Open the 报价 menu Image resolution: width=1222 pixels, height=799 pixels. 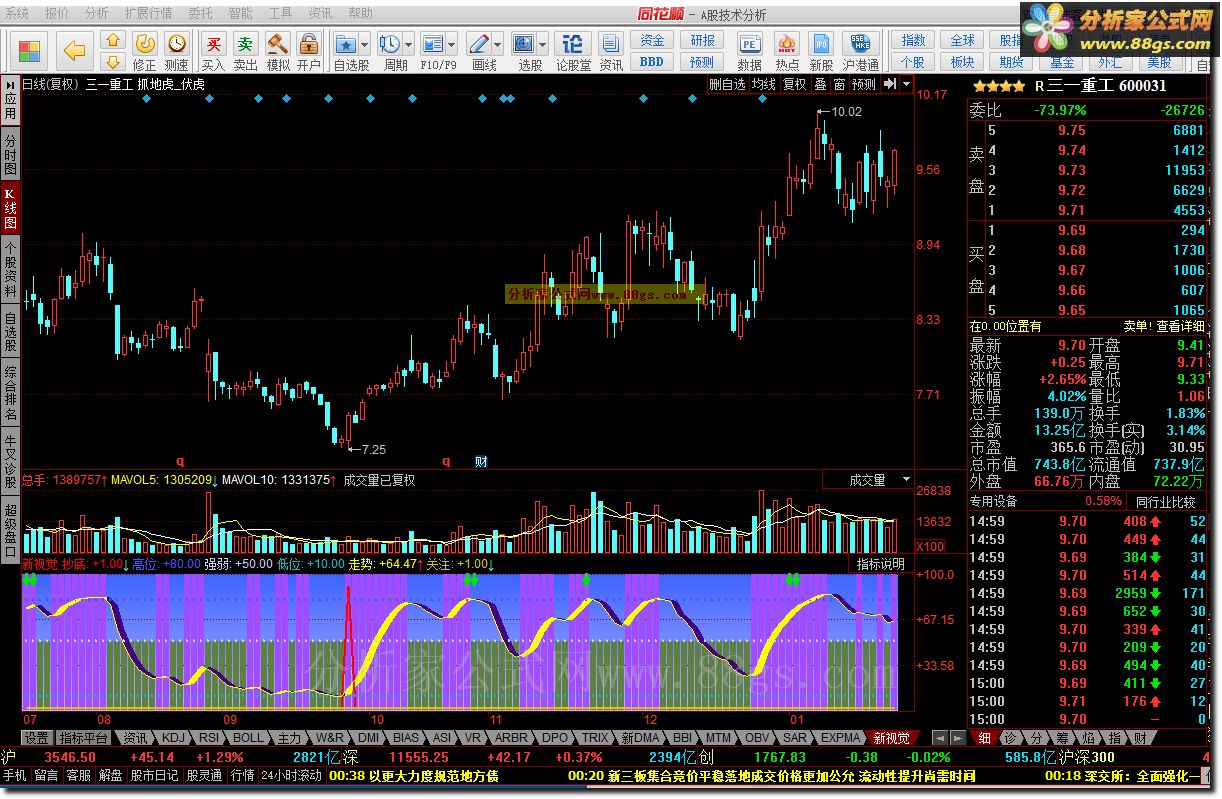[57, 14]
